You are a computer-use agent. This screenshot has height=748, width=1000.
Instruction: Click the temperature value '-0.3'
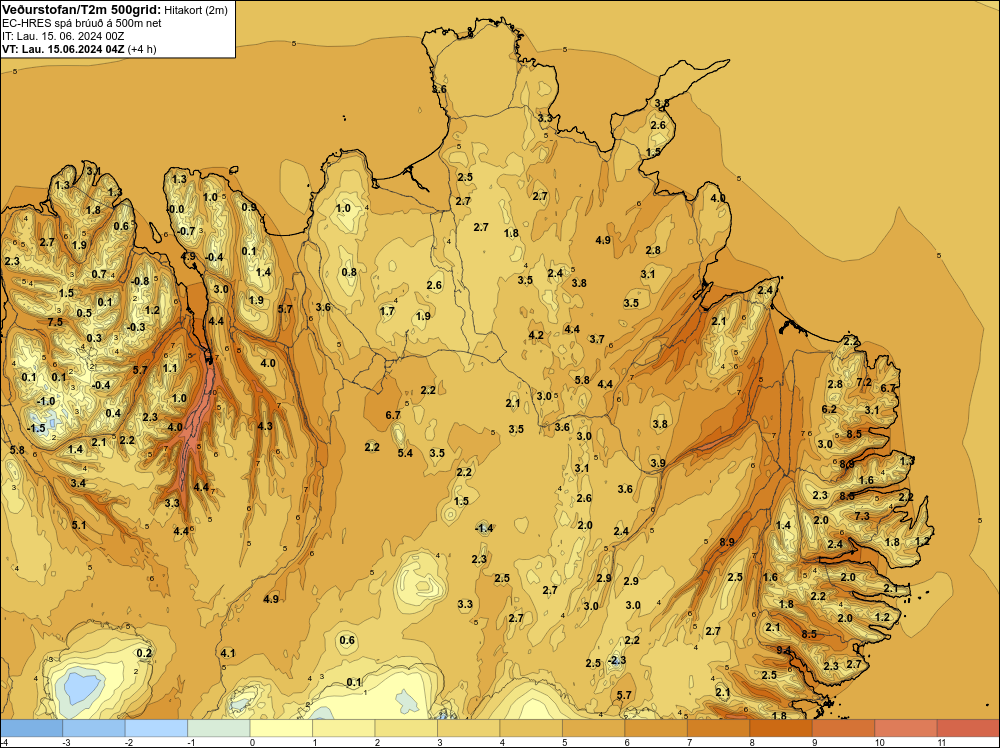pyautogui.click(x=136, y=327)
